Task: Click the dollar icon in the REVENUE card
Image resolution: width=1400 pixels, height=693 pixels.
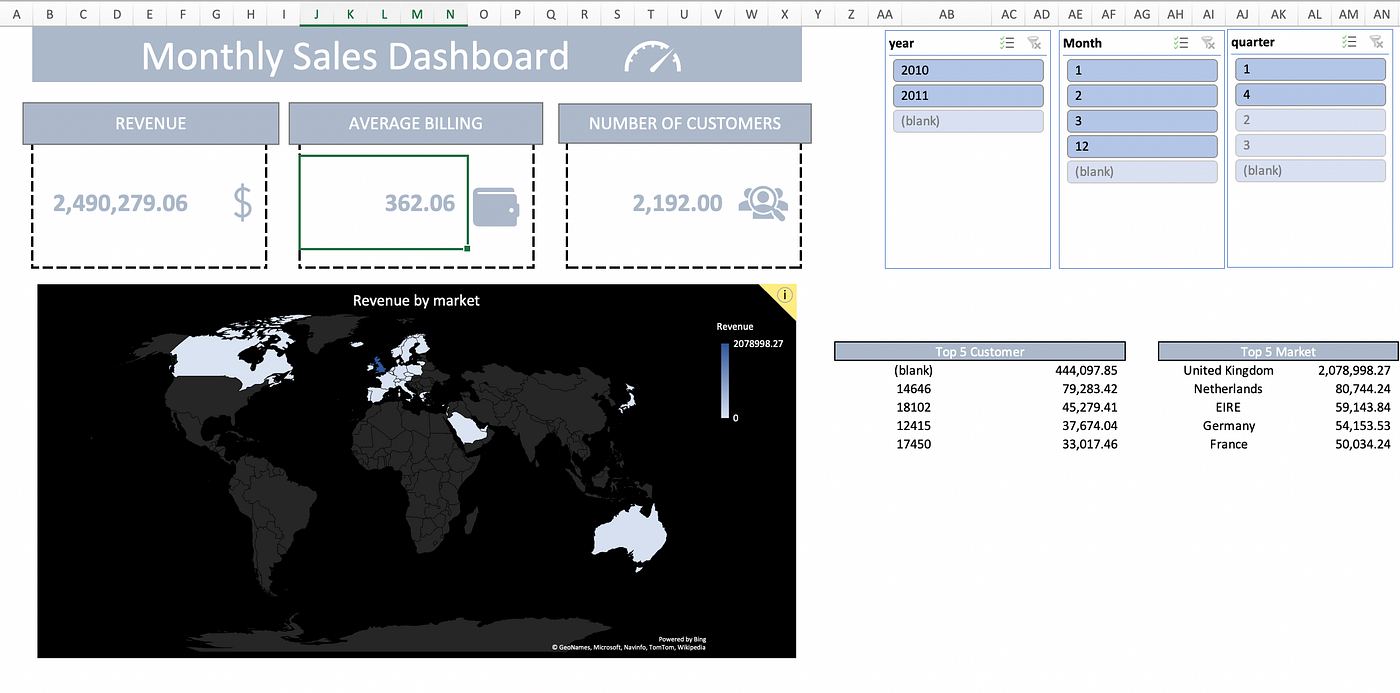Action: point(242,202)
